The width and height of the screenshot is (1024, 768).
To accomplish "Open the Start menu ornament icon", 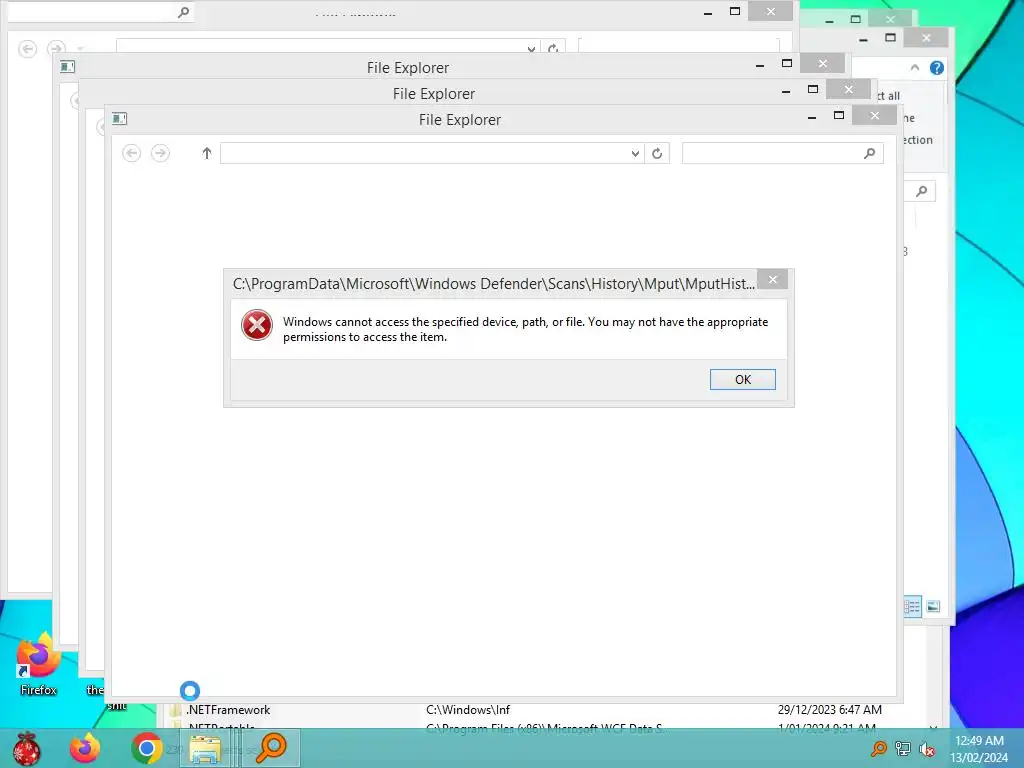I will click(26, 748).
